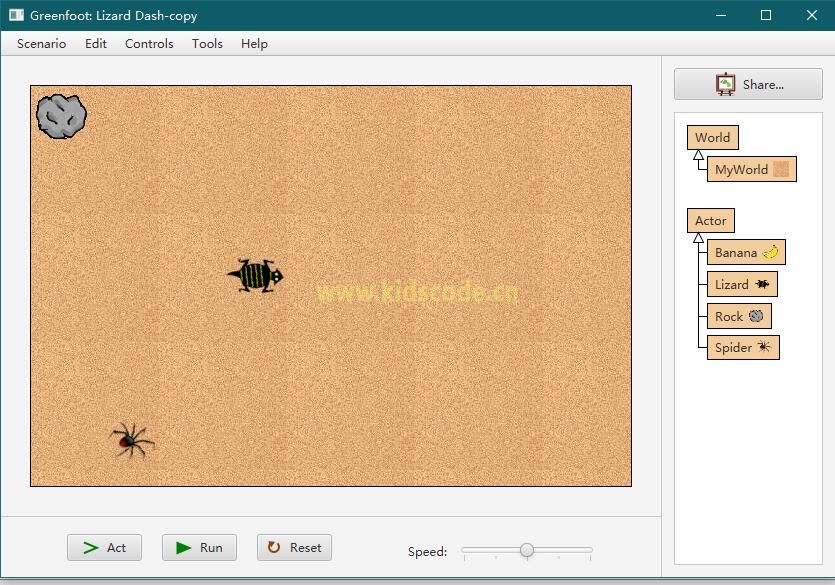The image size is (835, 585).
Task: Click the Act button
Action: (x=104, y=547)
